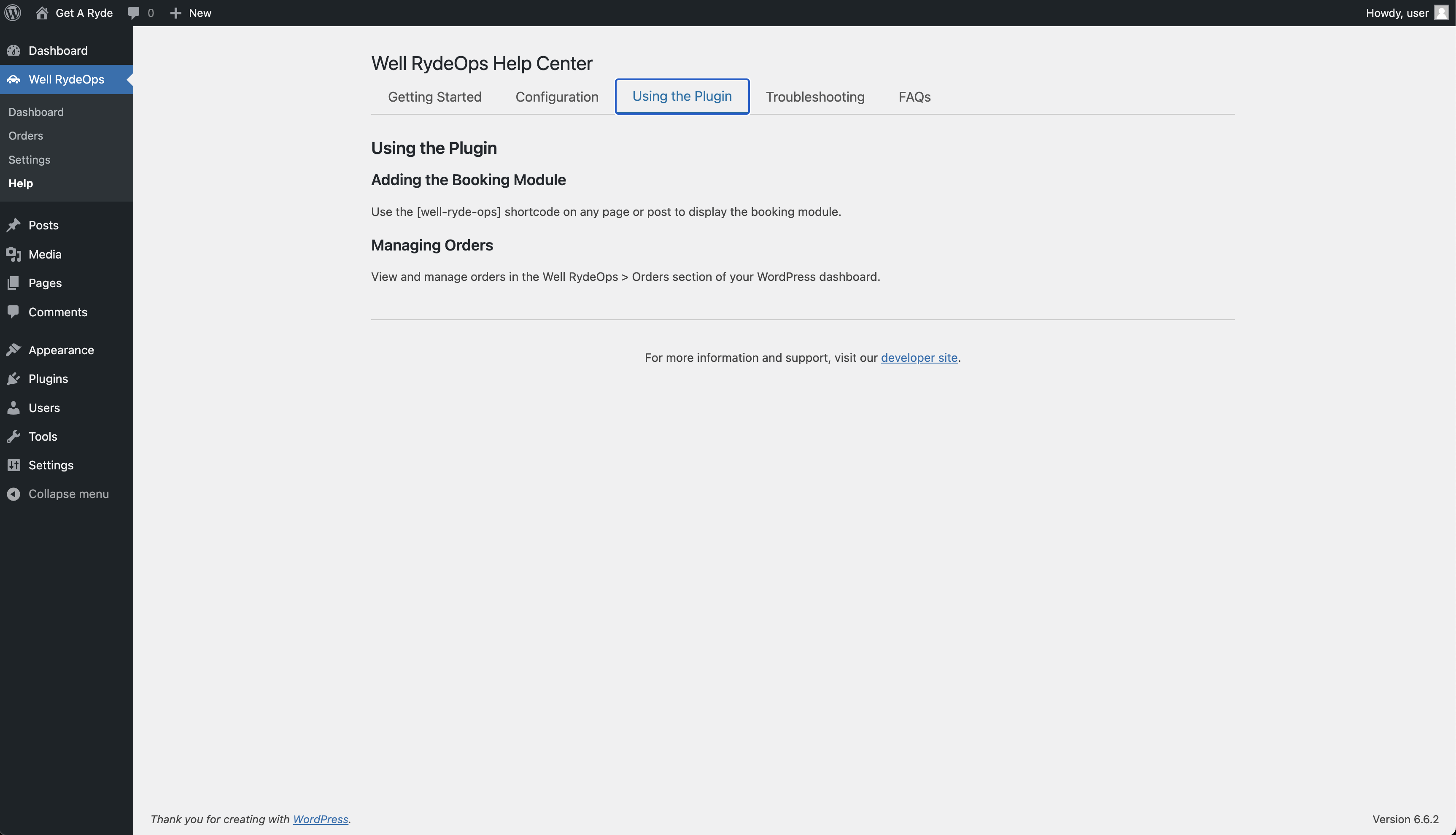Click the Media icon in sidebar

(x=14, y=254)
